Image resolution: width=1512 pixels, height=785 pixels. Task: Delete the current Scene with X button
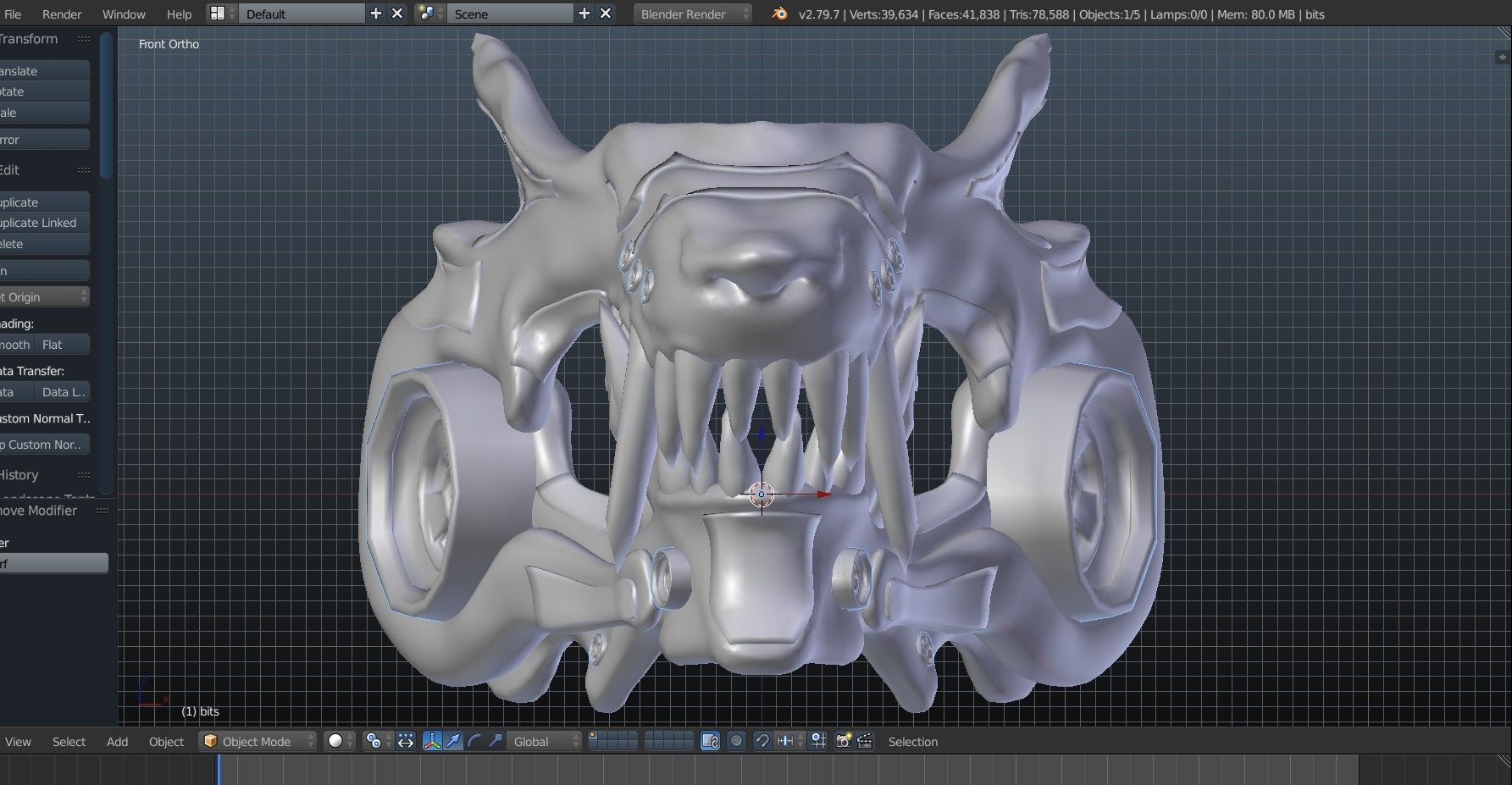(x=605, y=14)
